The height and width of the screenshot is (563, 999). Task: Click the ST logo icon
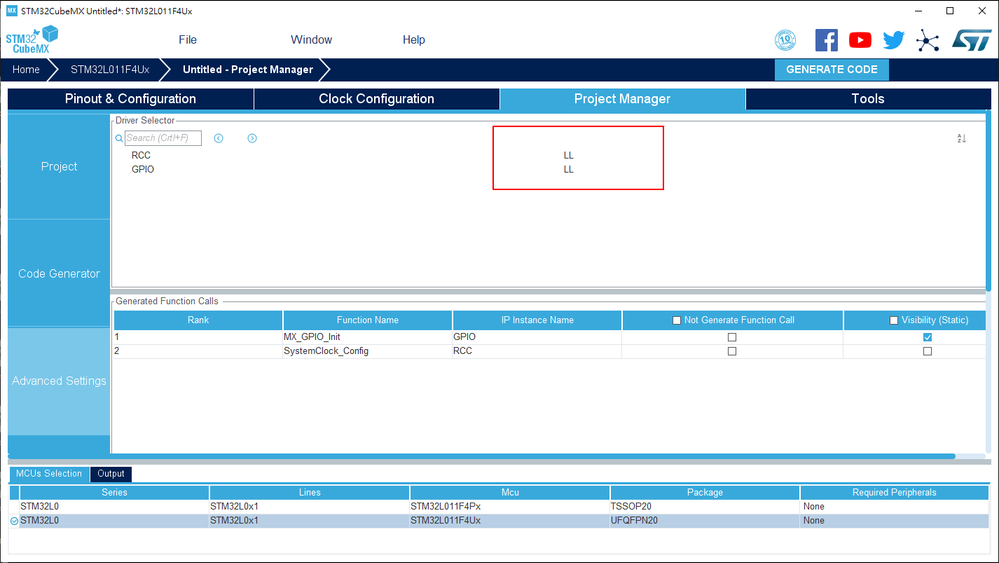972,40
